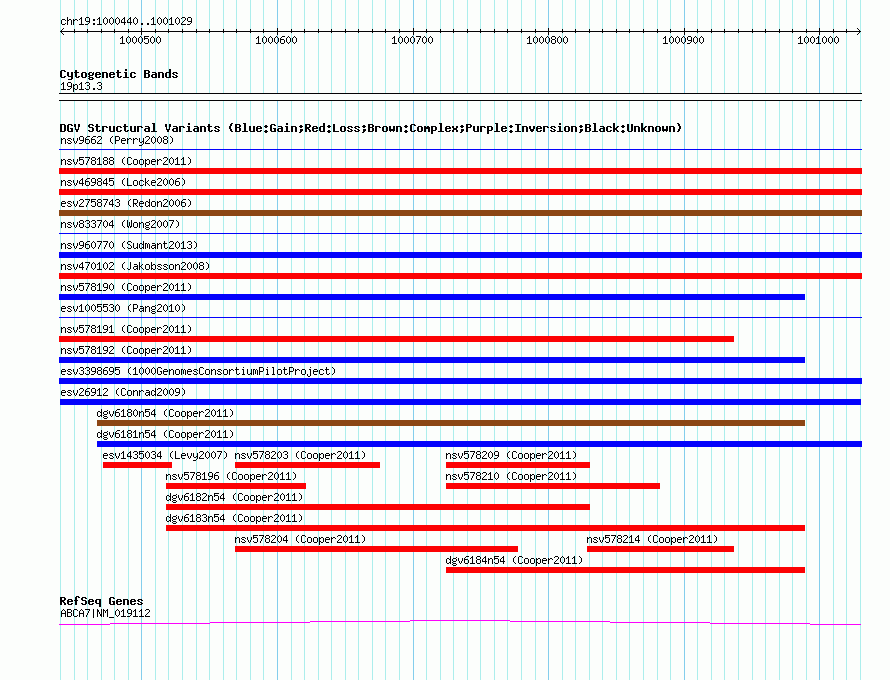Click the nsv578210 (Cooper2011) label
Screen dimensions: 890x680
[511, 476]
